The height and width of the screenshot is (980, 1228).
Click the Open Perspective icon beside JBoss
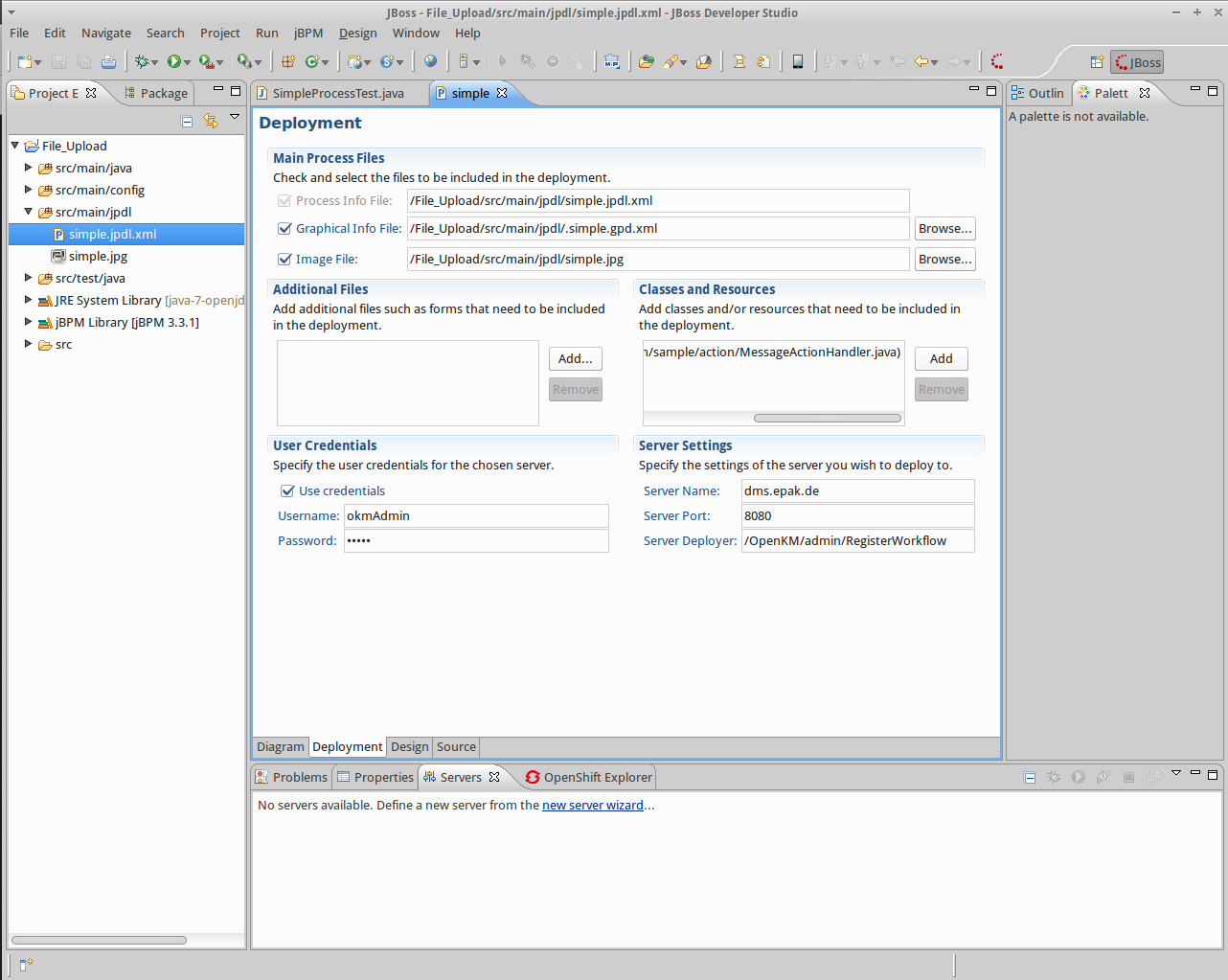click(1097, 62)
